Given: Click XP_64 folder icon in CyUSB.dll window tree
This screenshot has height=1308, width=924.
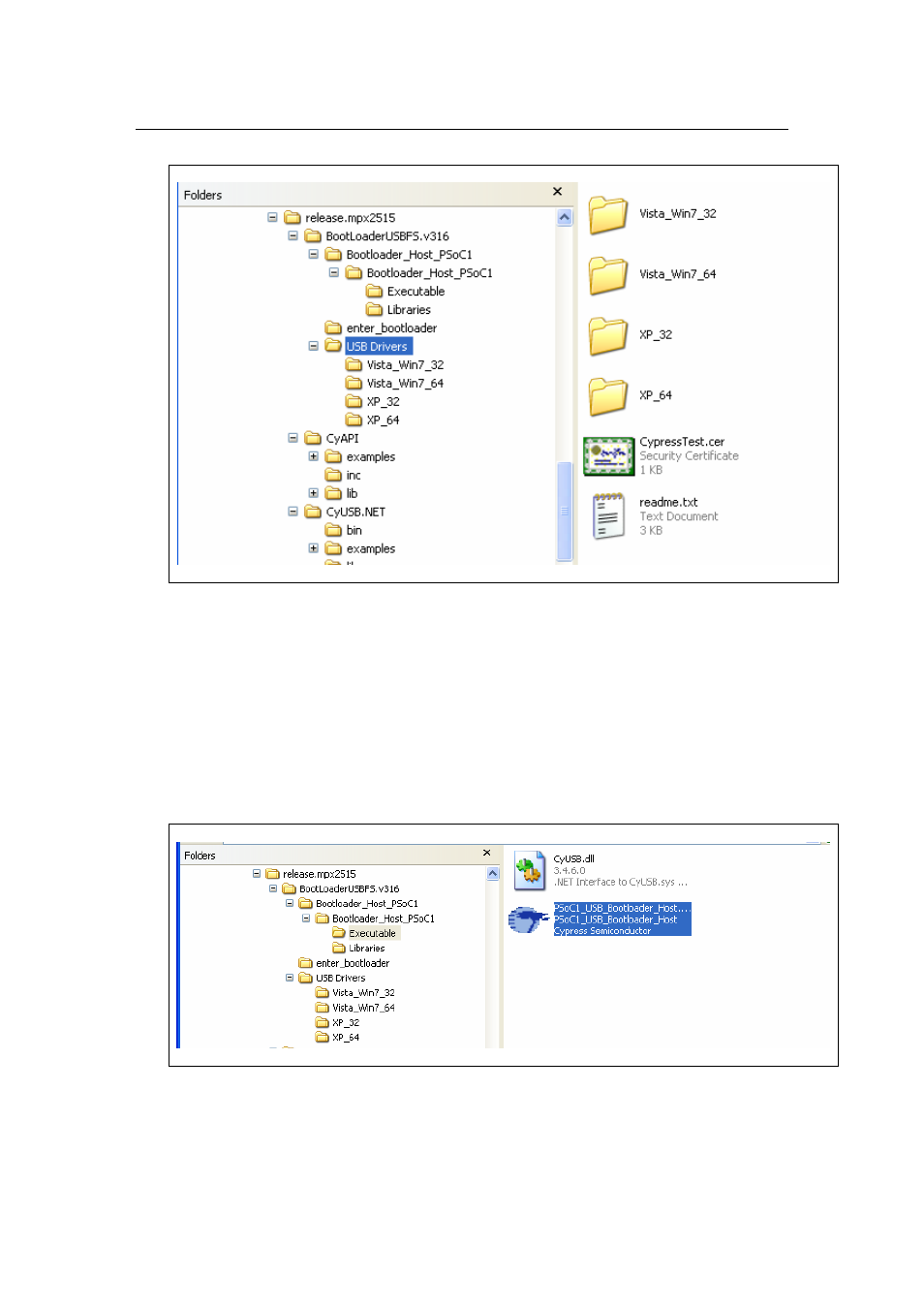Looking at the screenshot, I should [x=323, y=1038].
